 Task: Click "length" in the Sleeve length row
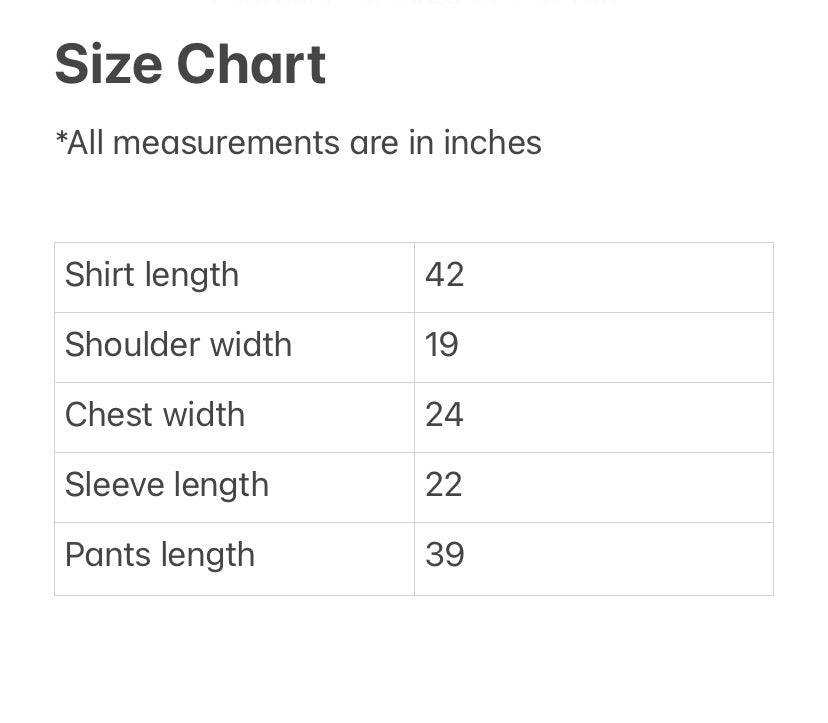coord(221,485)
